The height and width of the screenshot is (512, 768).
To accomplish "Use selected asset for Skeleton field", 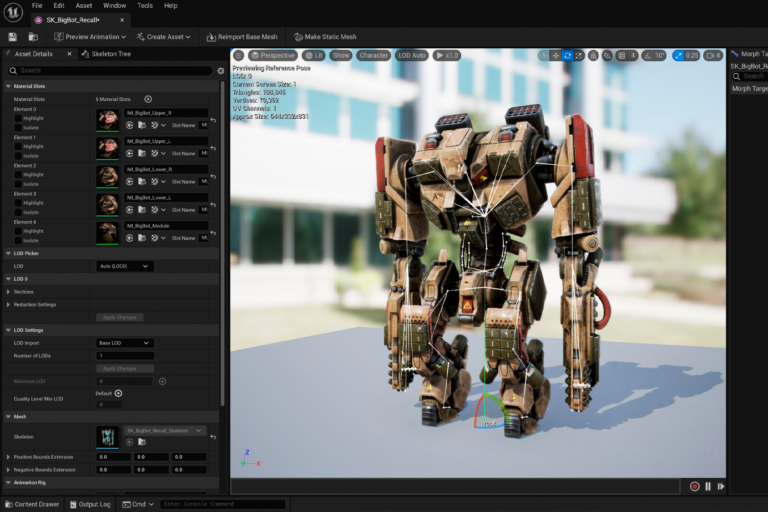I will [129, 442].
